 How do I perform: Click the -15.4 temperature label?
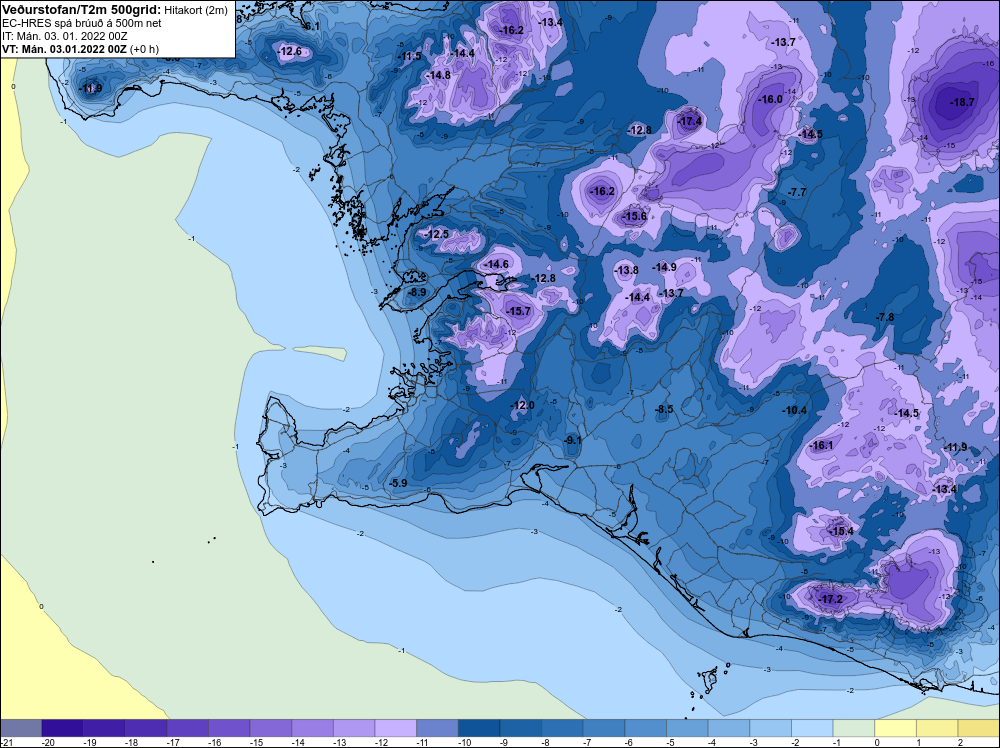pyautogui.click(x=840, y=531)
